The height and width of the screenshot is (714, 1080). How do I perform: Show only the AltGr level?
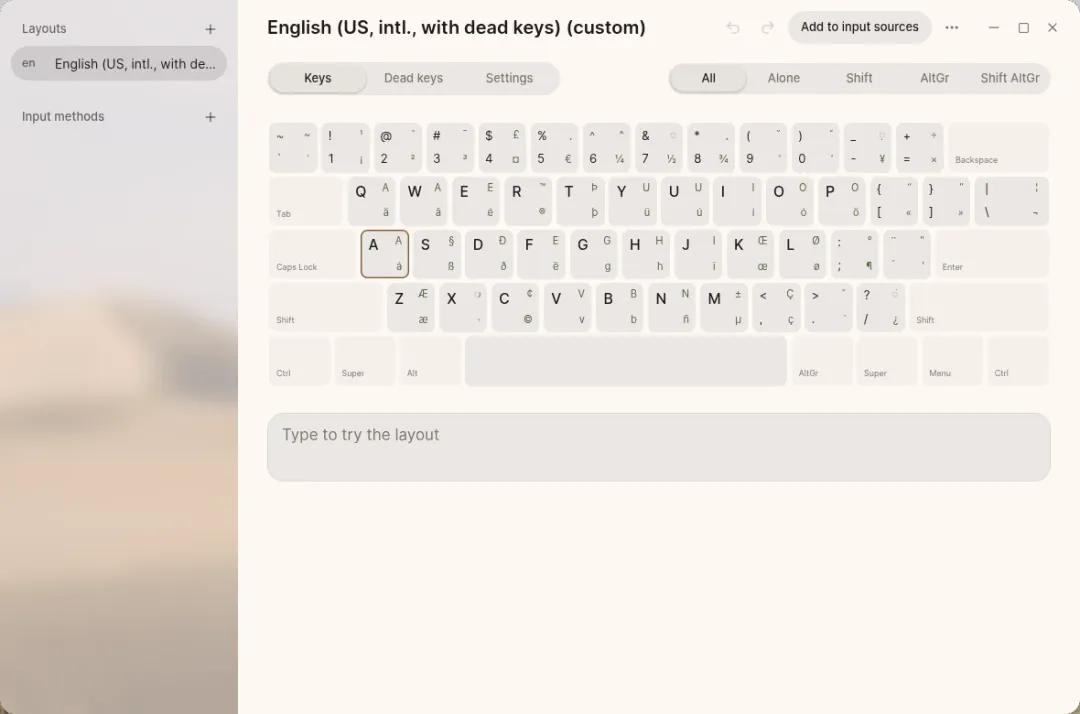coord(935,78)
